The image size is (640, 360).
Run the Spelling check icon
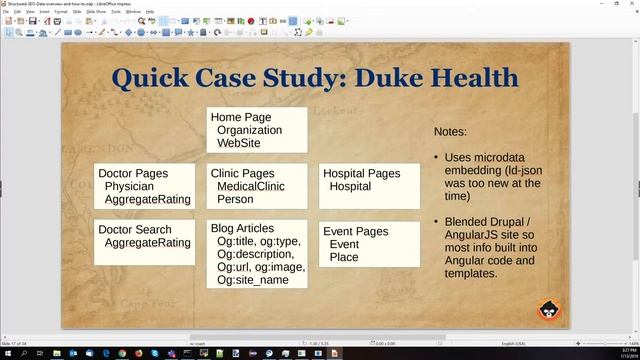tap(151, 21)
